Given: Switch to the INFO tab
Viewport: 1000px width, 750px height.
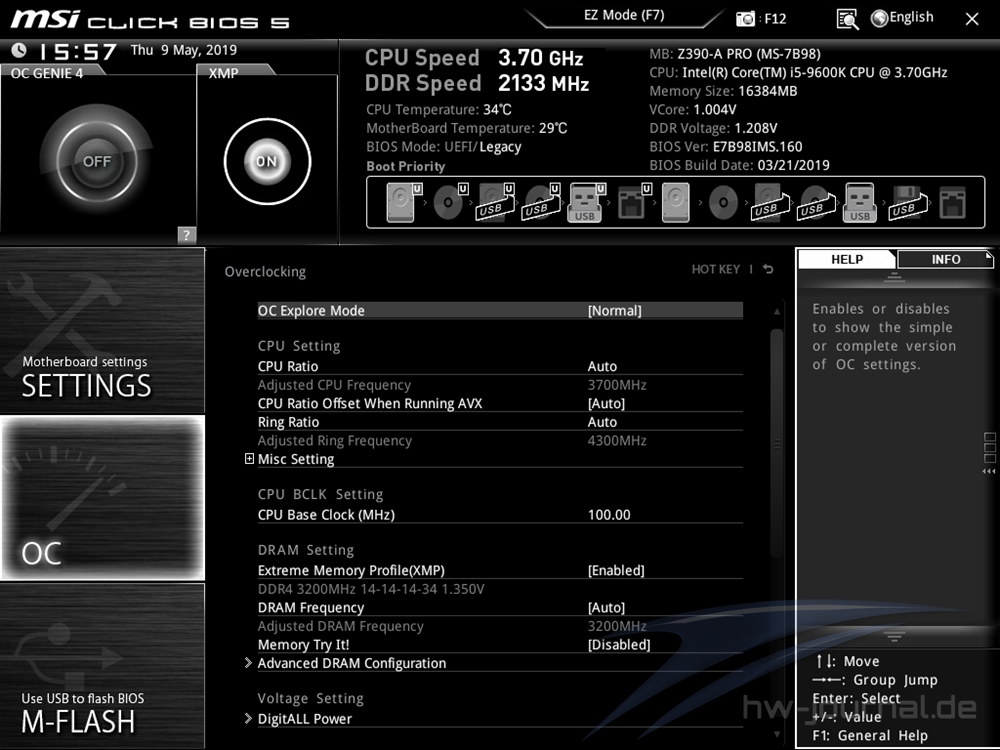Looking at the screenshot, I should tap(945, 259).
